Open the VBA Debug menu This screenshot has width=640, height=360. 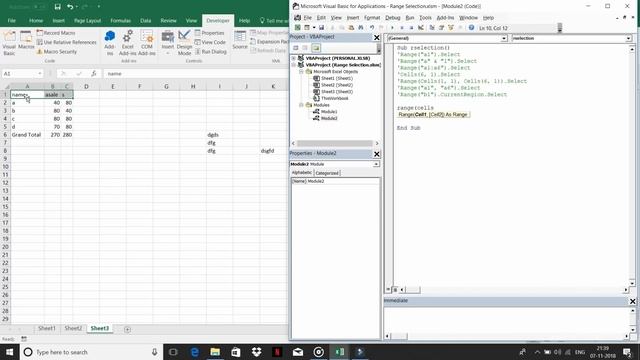393,18
